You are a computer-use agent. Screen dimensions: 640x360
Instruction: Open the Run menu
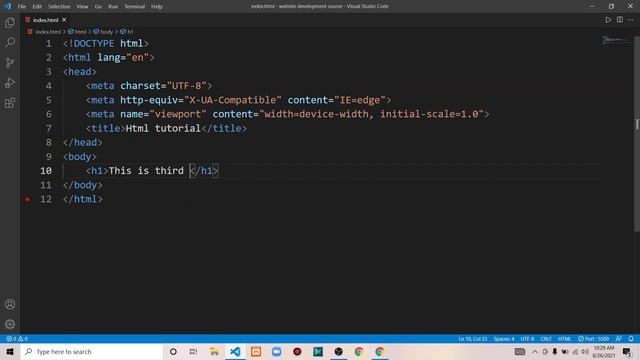click(113, 6)
